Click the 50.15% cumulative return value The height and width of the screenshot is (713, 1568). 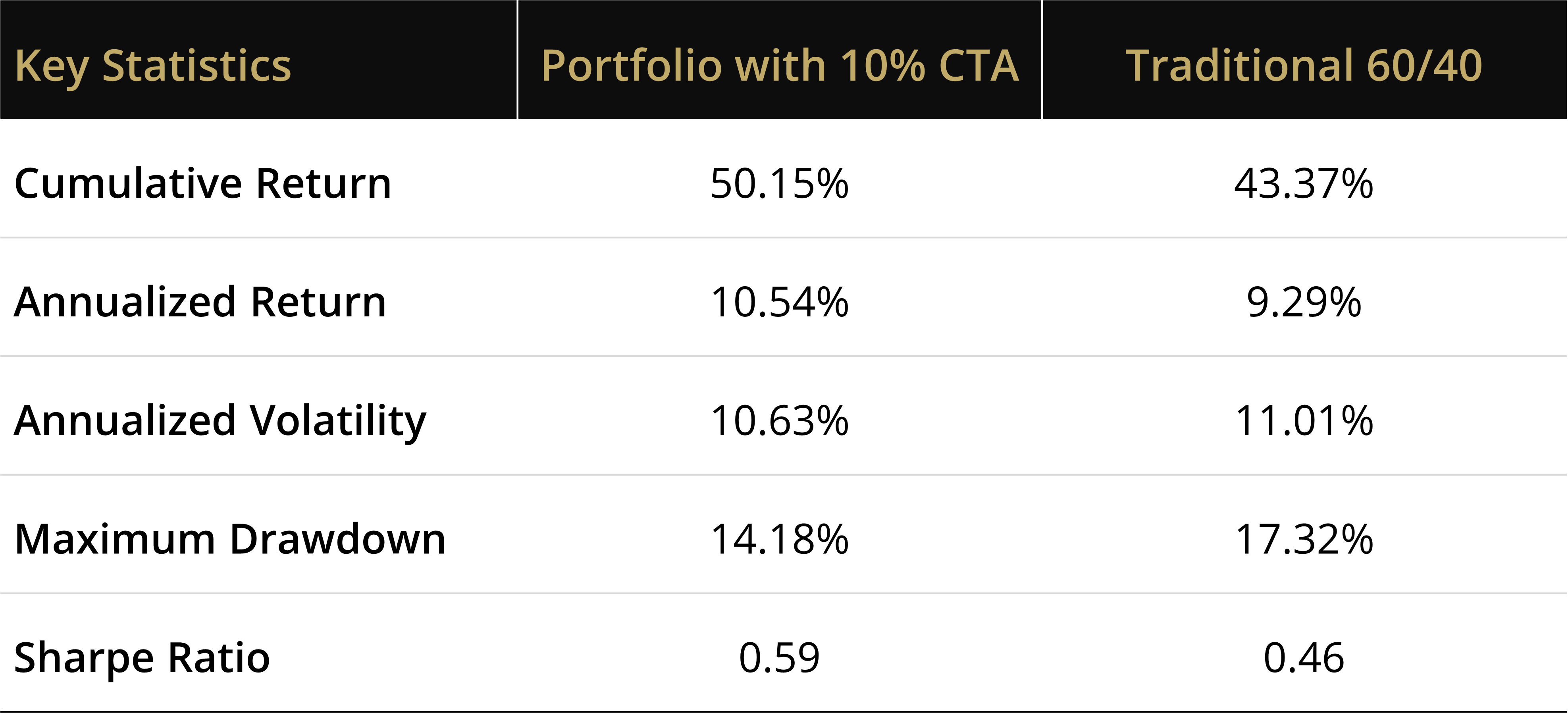pos(779,183)
